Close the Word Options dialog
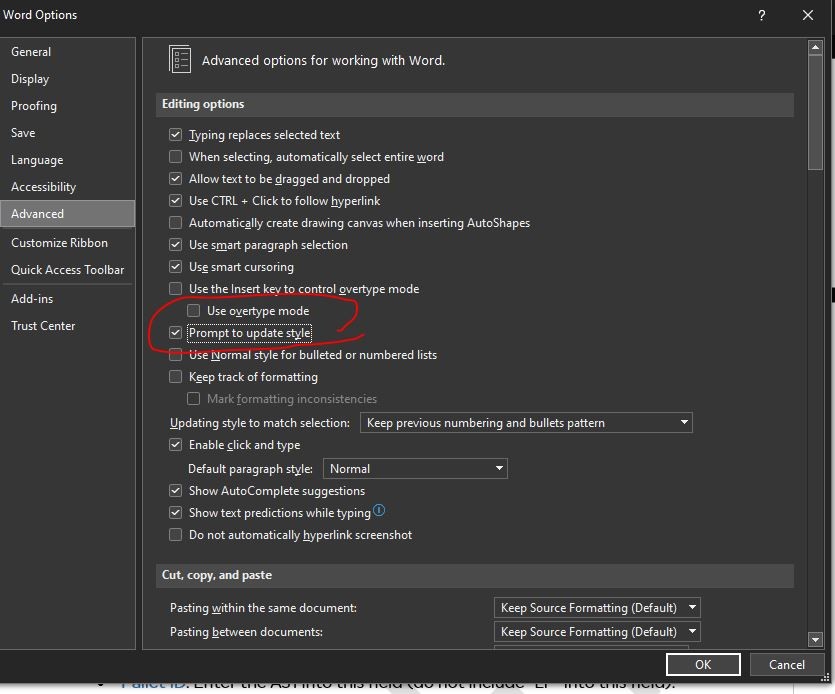 808,15
